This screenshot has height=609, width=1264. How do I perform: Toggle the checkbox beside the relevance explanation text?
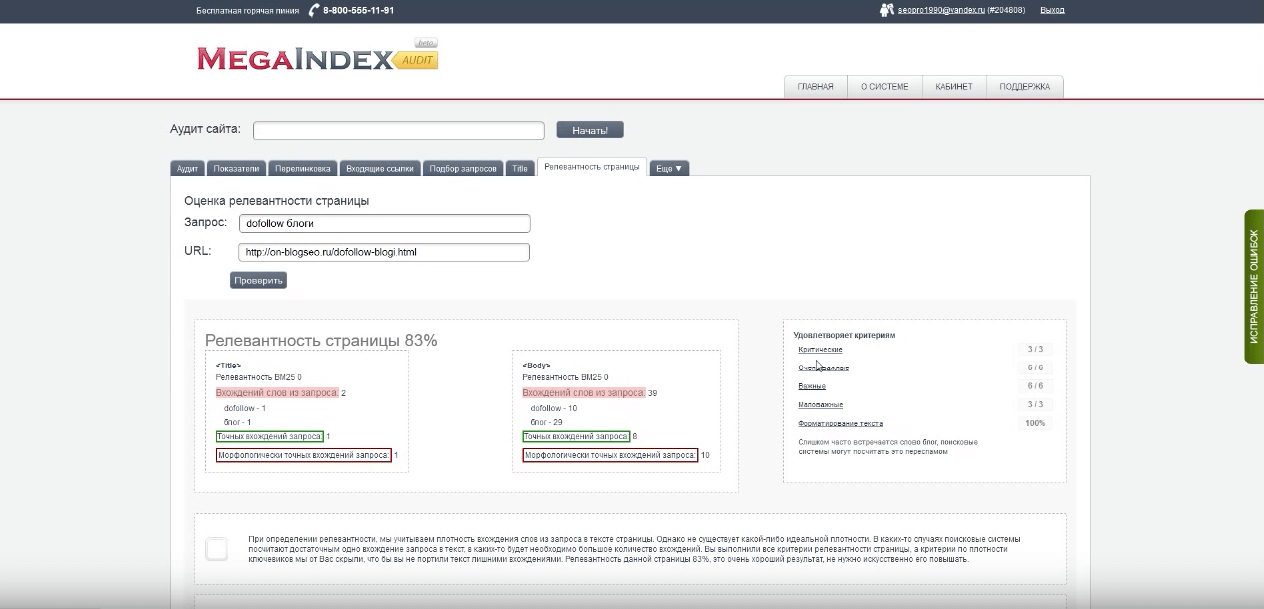coord(217,549)
